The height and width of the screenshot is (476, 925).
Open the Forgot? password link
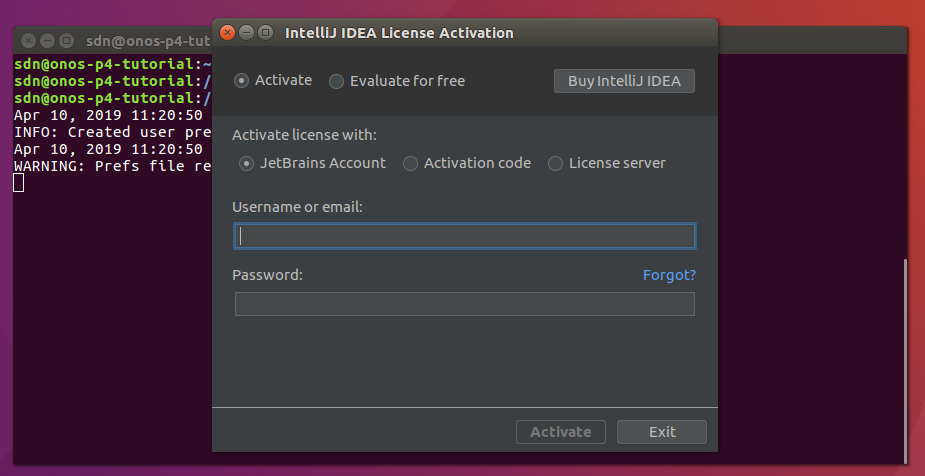pyautogui.click(x=669, y=275)
